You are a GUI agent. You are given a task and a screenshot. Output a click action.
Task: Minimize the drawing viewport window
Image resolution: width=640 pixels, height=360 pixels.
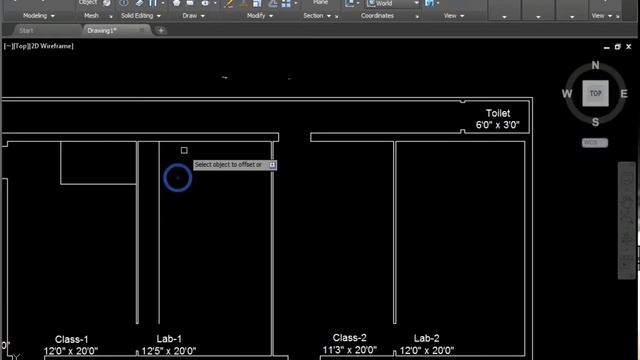[x=607, y=47]
